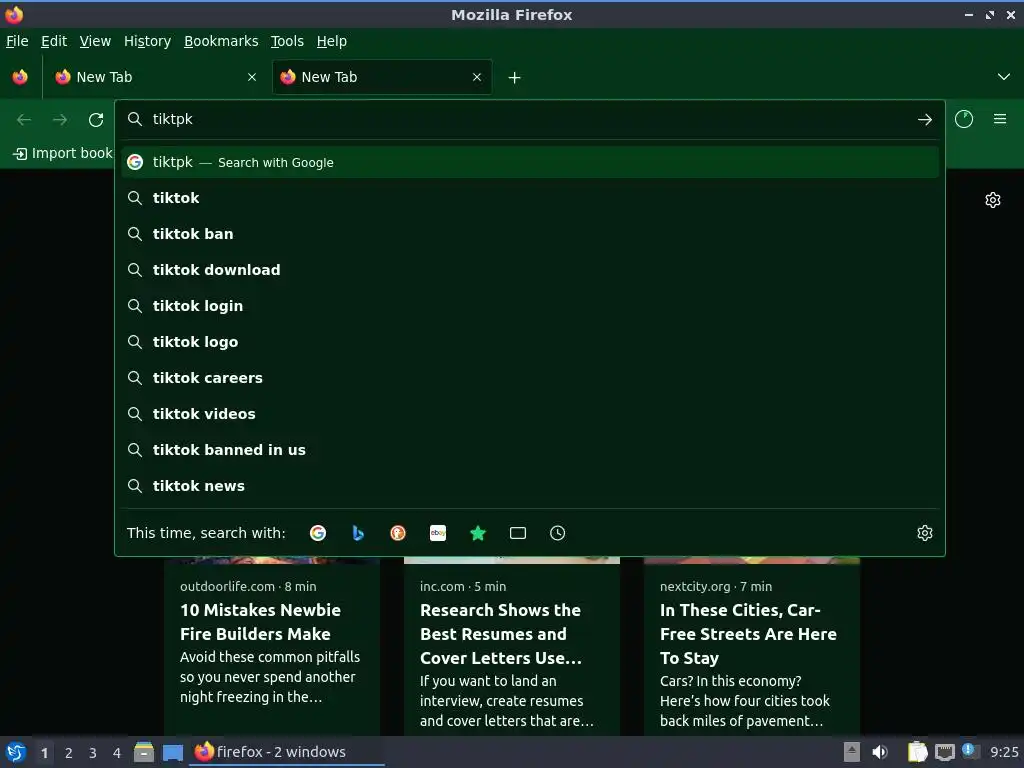1024x768 pixels.
Task: Search this time with DuckDuckGo icon
Action: click(x=398, y=533)
